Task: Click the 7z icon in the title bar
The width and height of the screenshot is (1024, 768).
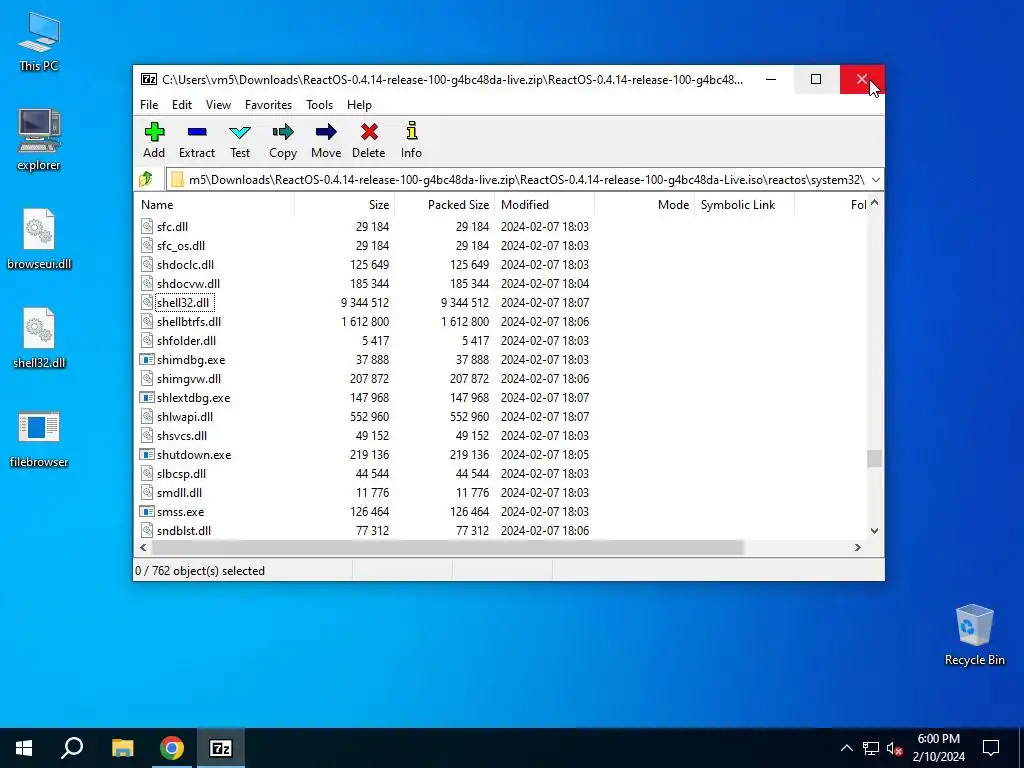Action: point(149,80)
